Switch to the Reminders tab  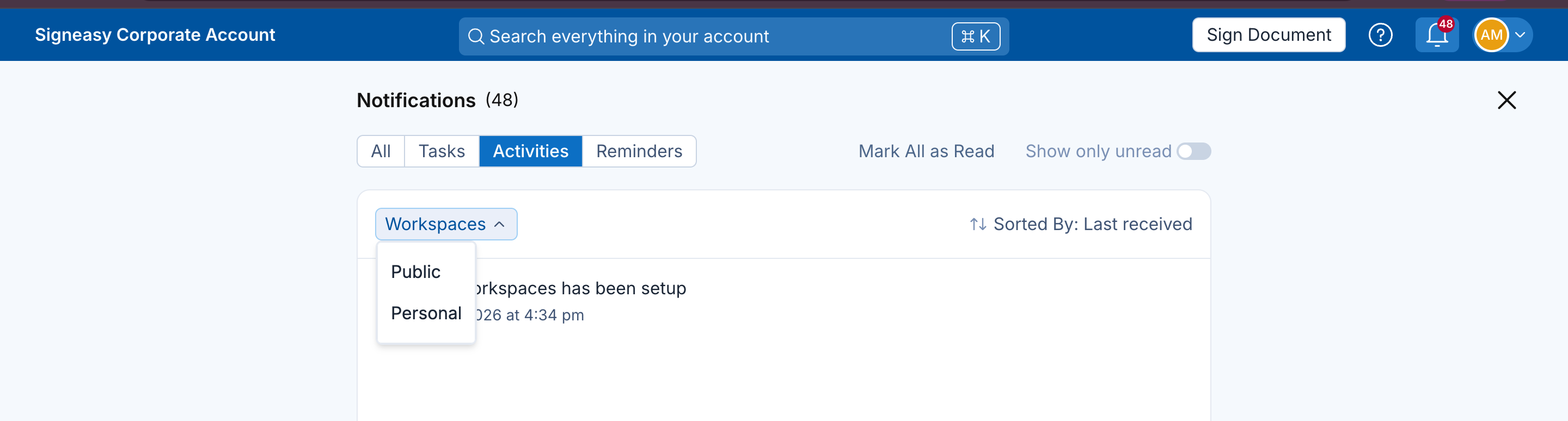click(639, 152)
